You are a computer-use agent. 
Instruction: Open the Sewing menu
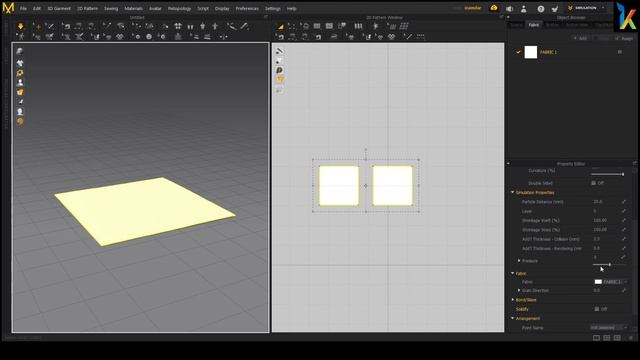point(111,9)
